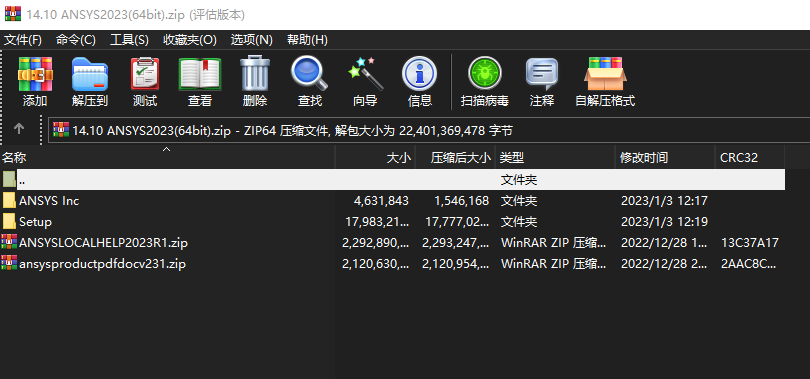Click the Add (添加) toolbar icon

(35, 74)
